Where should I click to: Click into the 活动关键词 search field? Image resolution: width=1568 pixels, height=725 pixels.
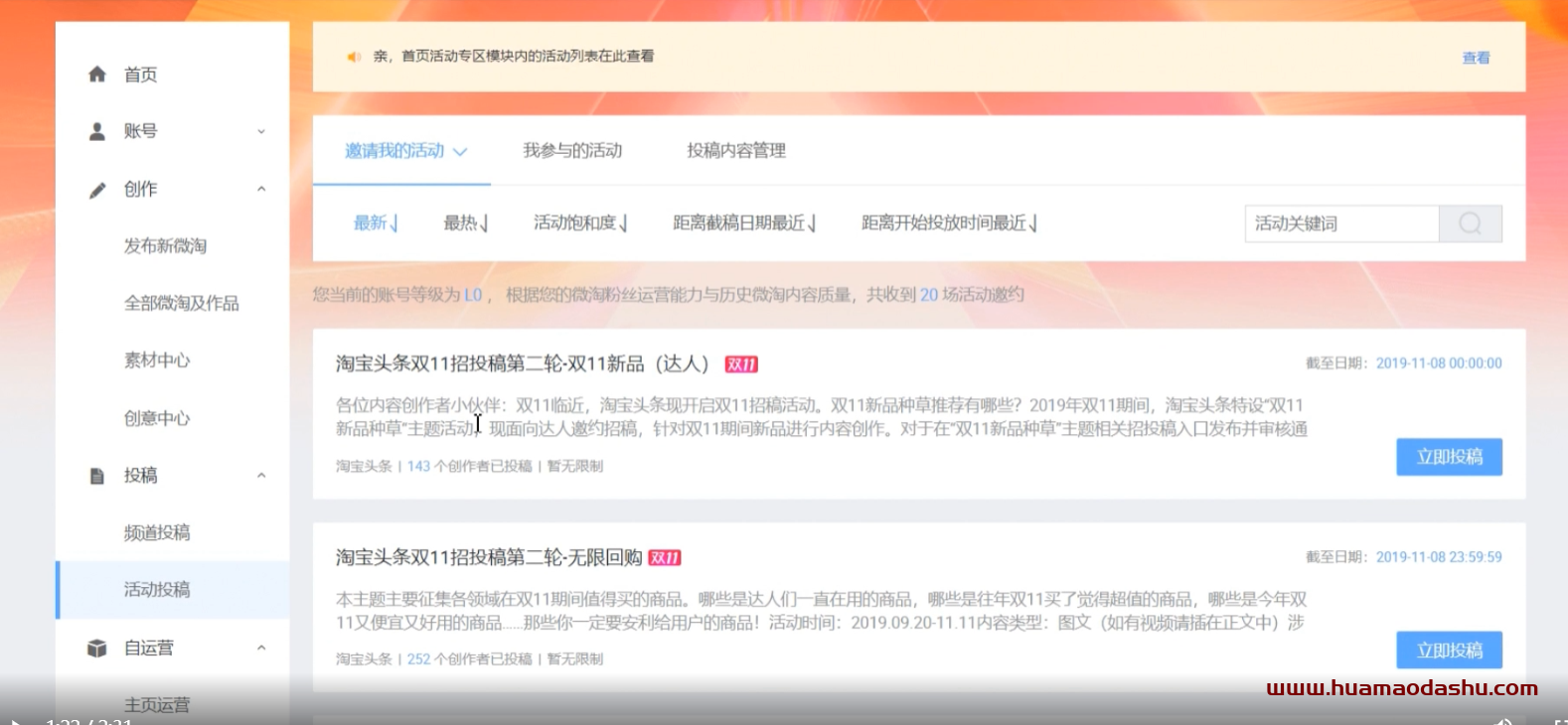pos(1341,223)
